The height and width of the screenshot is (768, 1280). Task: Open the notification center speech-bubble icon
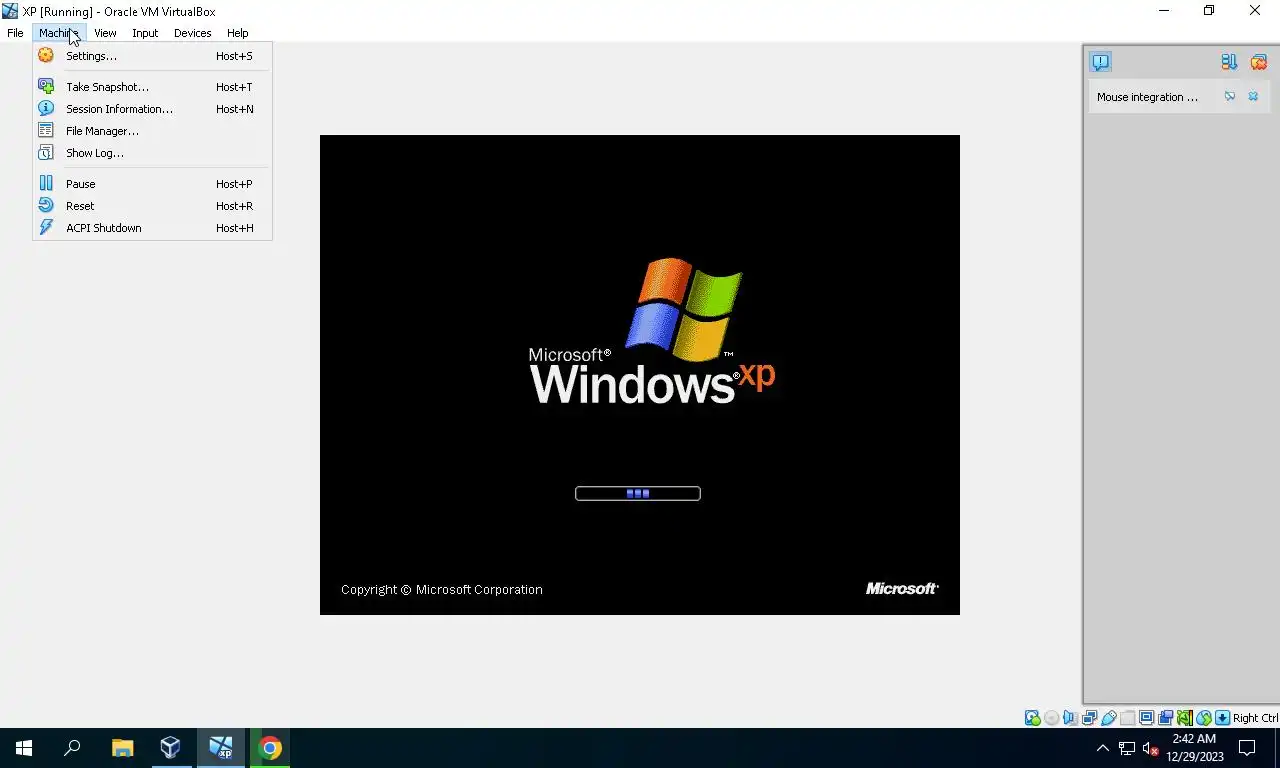(1101, 62)
